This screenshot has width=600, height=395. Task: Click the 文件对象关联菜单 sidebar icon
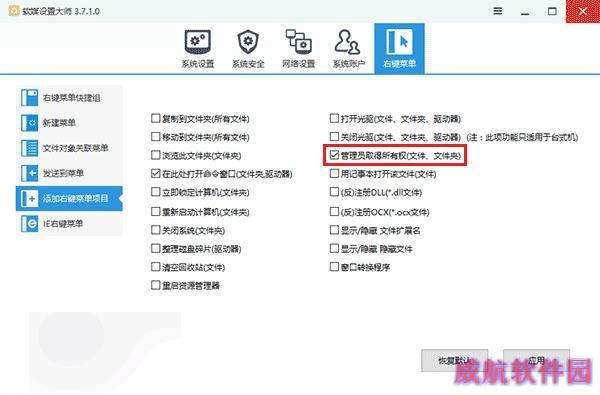[x=29, y=148]
